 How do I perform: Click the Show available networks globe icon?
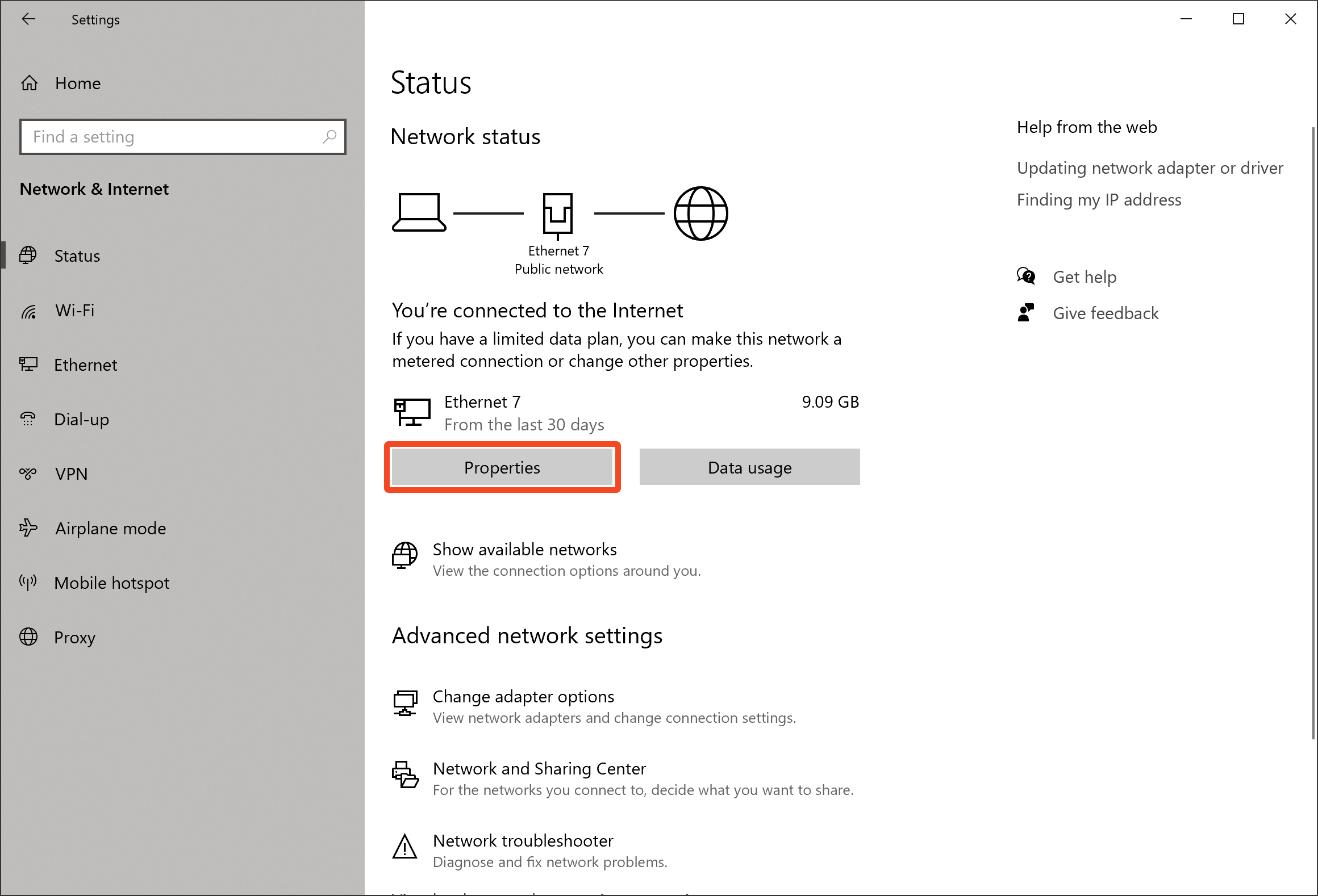(x=404, y=555)
